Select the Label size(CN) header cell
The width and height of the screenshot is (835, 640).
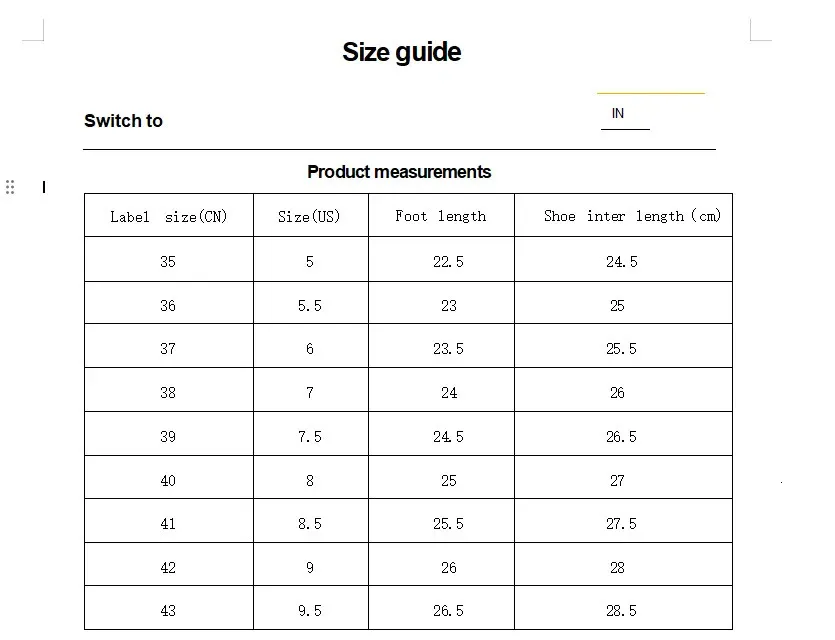coord(168,216)
